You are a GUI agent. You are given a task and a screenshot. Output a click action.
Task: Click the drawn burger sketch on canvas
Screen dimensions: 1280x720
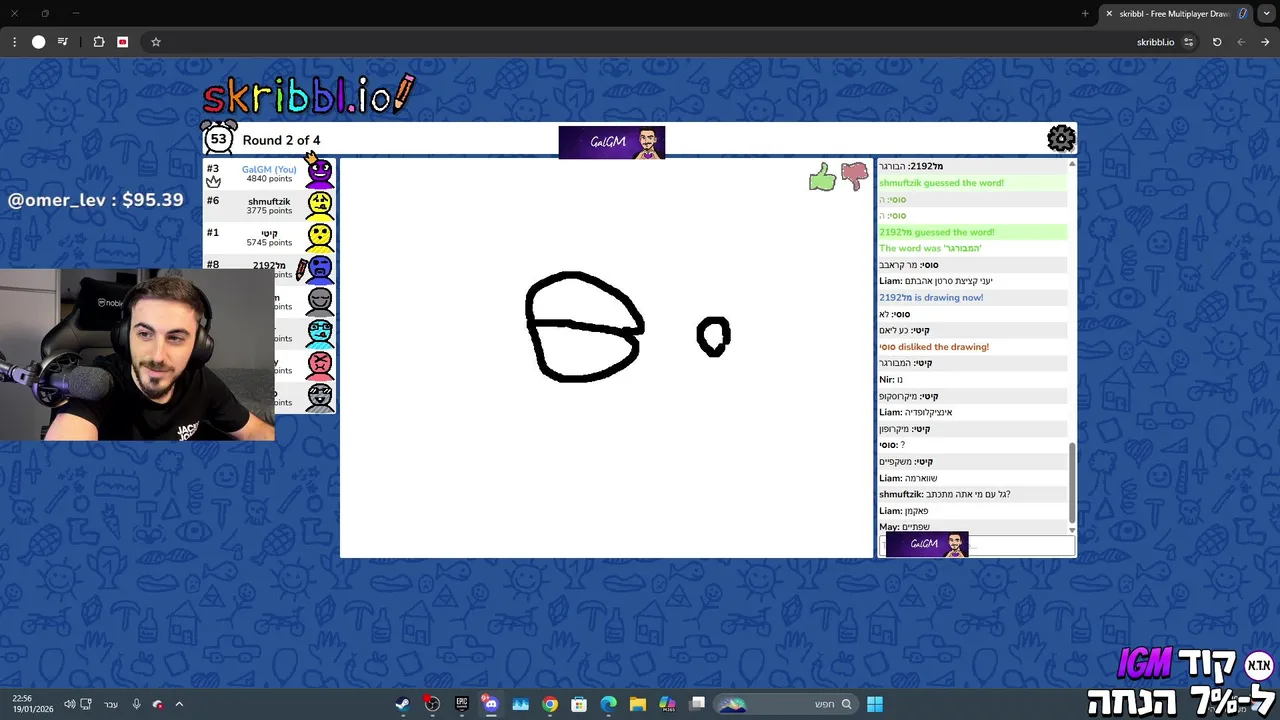(x=585, y=327)
